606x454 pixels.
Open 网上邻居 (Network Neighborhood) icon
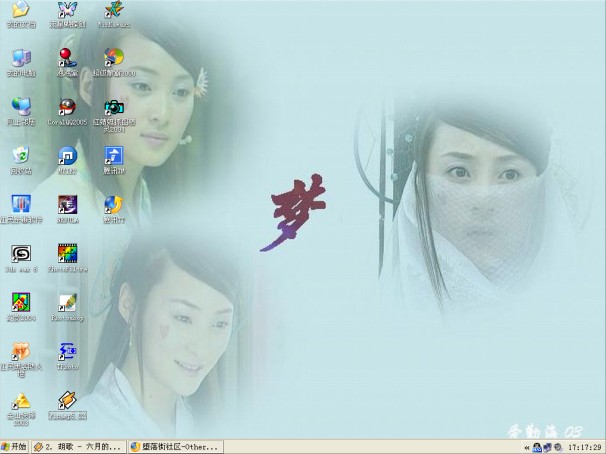tap(20, 106)
